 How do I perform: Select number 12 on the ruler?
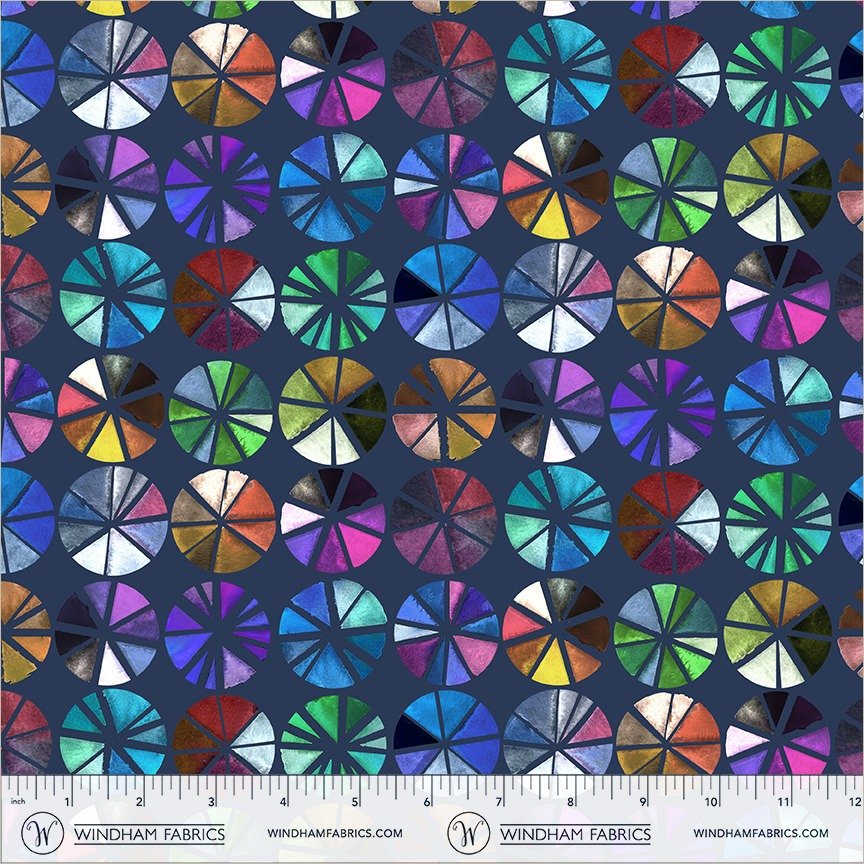pos(855,802)
